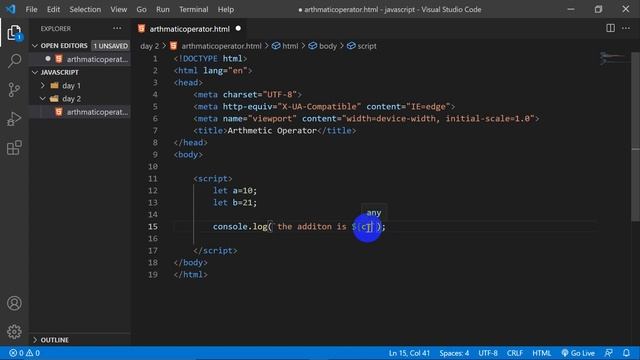This screenshot has width=640, height=360.
Task: Change line ending via CRLF
Action: pyautogui.click(x=515, y=353)
